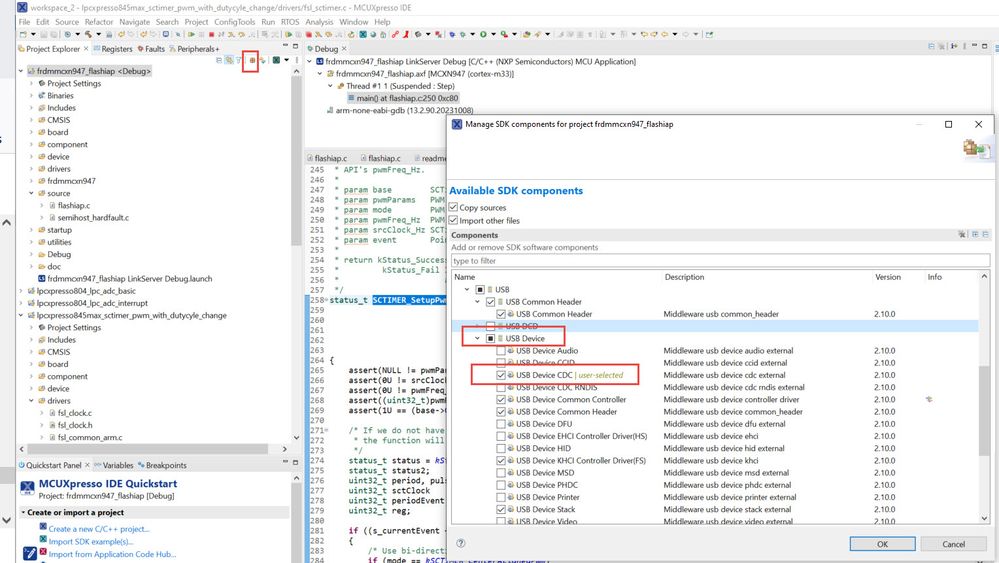Click OK in Manage SDK components dialog
The height and width of the screenshot is (563, 999).
click(x=882, y=544)
